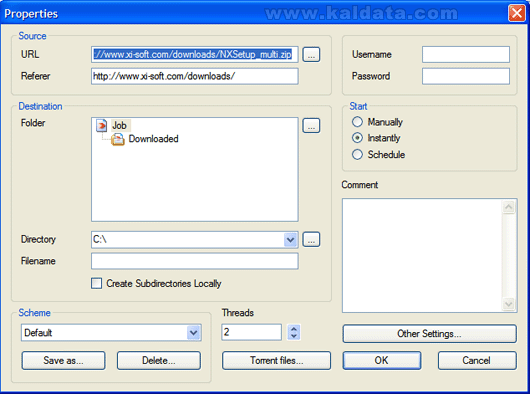Decrease the Threads count by one
The image size is (530, 394).
294,336
